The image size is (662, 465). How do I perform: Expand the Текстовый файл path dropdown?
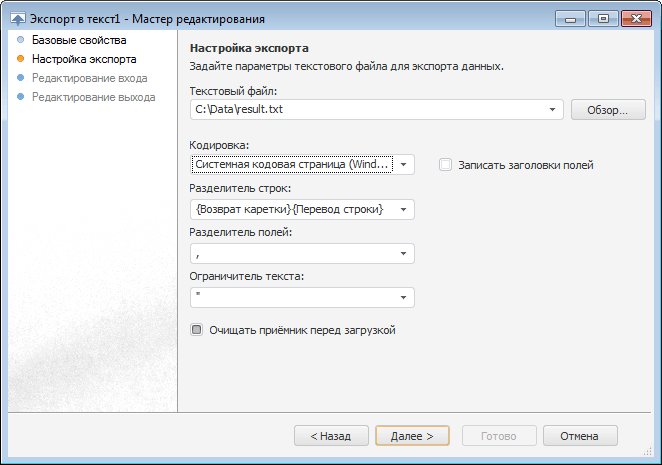click(554, 110)
